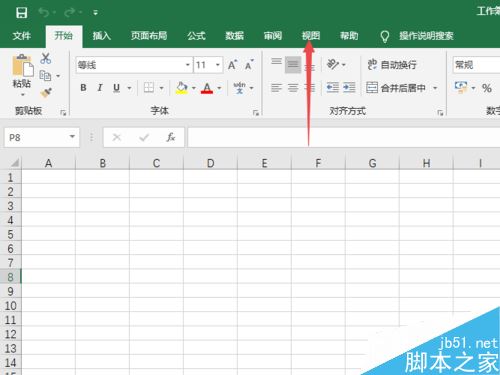Select the Cut scissors icon
500x375 pixels.
point(46,58)
